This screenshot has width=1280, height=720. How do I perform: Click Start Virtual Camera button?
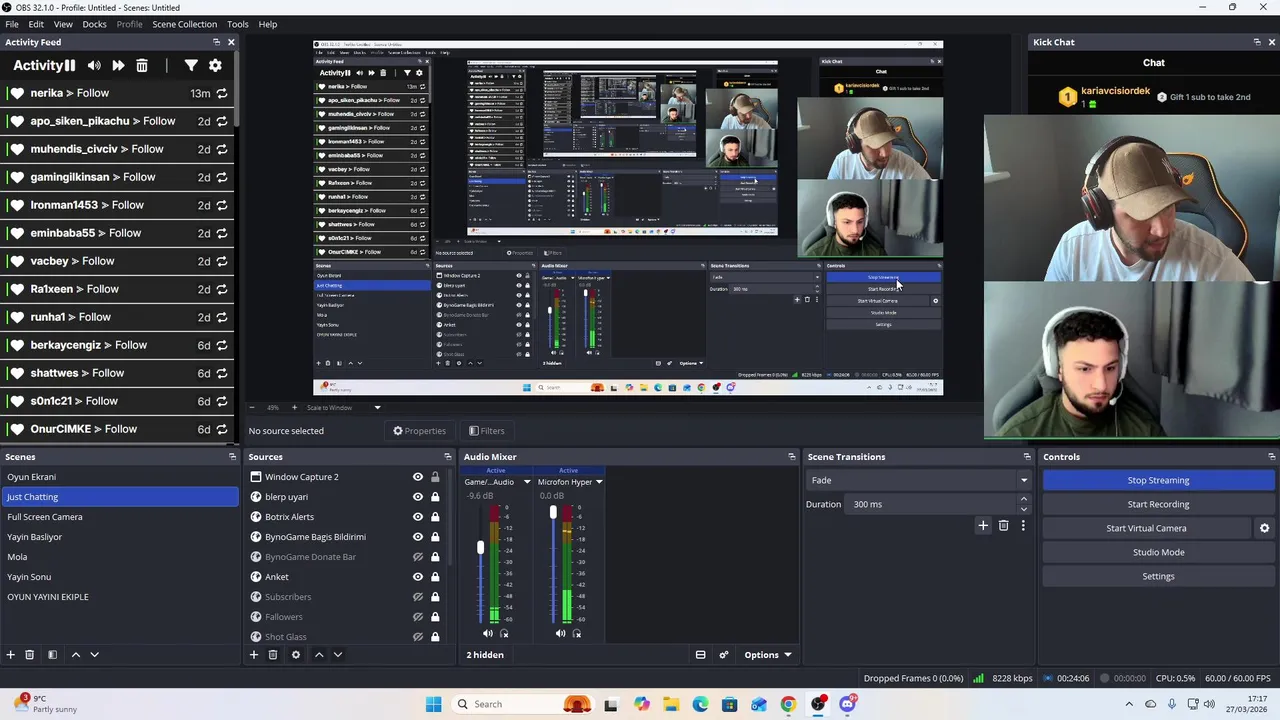(x=1146, y=528)
